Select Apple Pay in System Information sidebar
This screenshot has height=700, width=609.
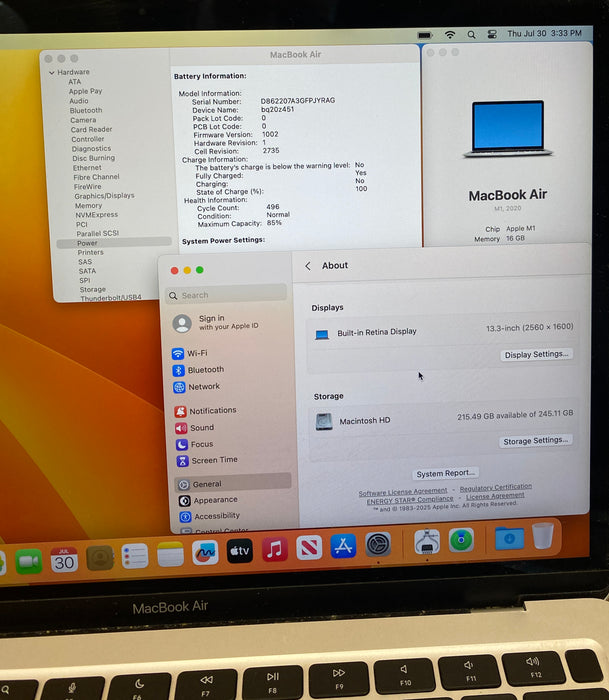85,91
